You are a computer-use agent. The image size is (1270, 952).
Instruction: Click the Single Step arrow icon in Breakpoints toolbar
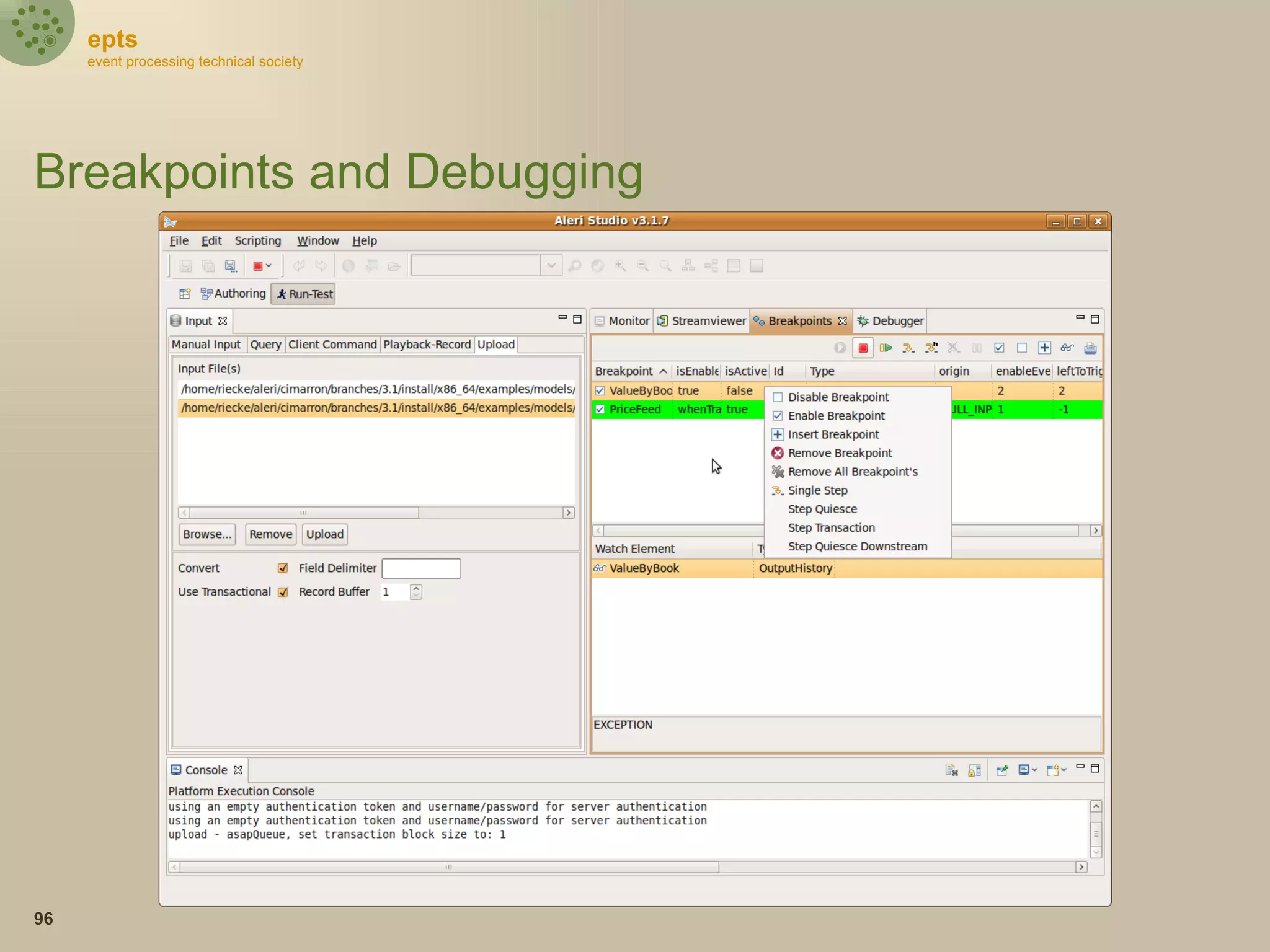click(908, 348)
